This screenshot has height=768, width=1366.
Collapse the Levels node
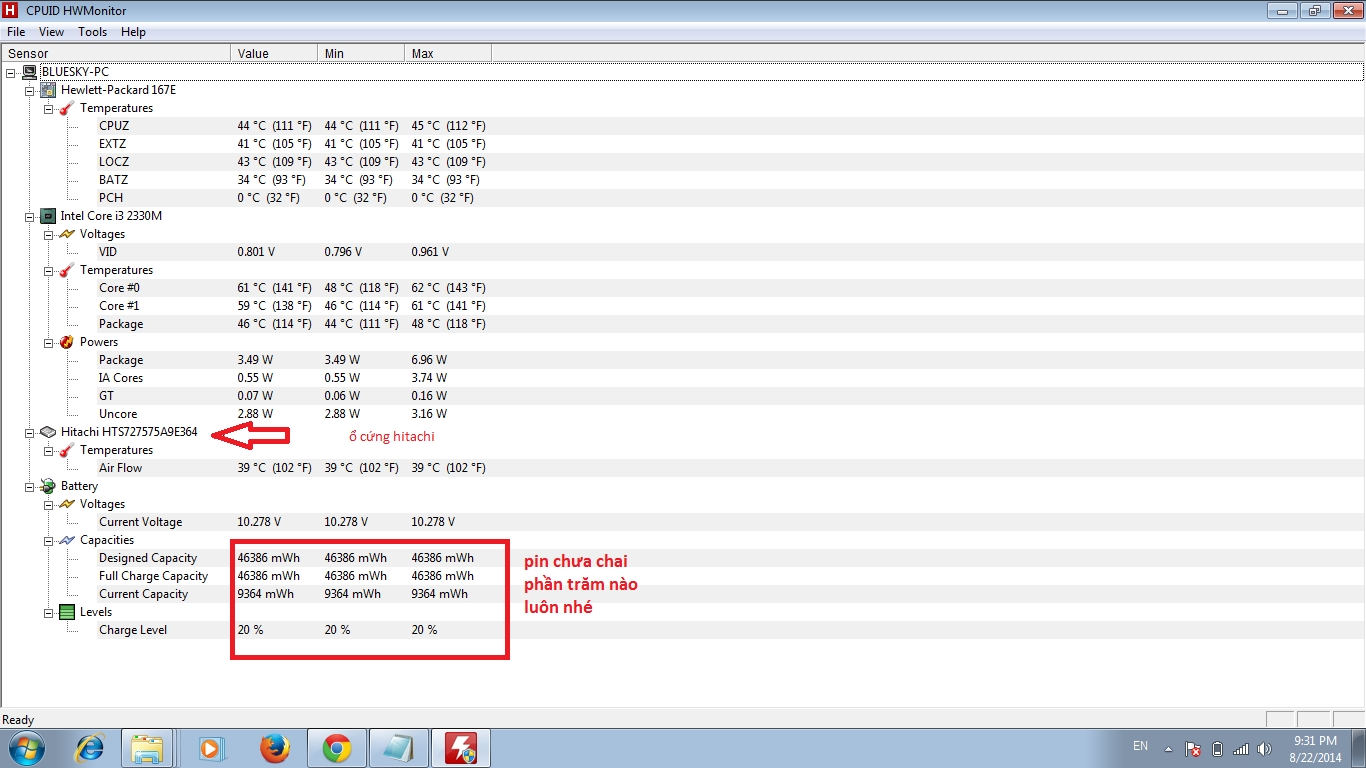pyautogui.click(x=48, y=612)
